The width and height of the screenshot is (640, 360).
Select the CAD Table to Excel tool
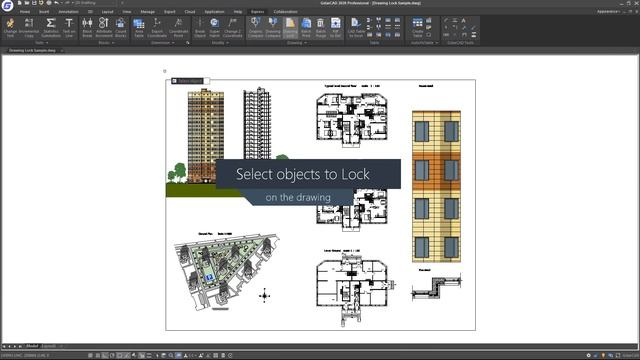pos(356,28)
